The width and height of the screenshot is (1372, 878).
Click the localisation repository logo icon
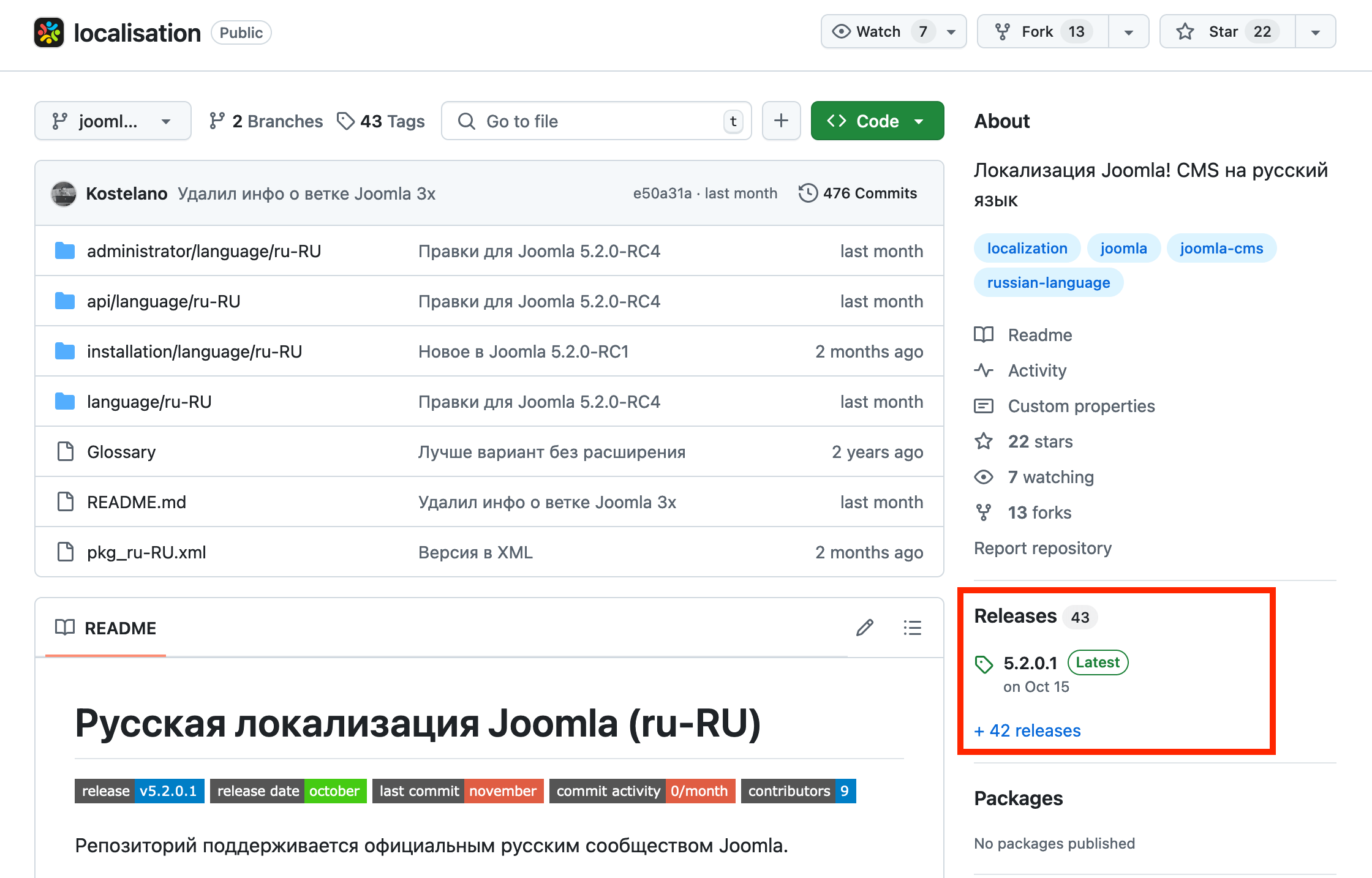coord(49,32)
